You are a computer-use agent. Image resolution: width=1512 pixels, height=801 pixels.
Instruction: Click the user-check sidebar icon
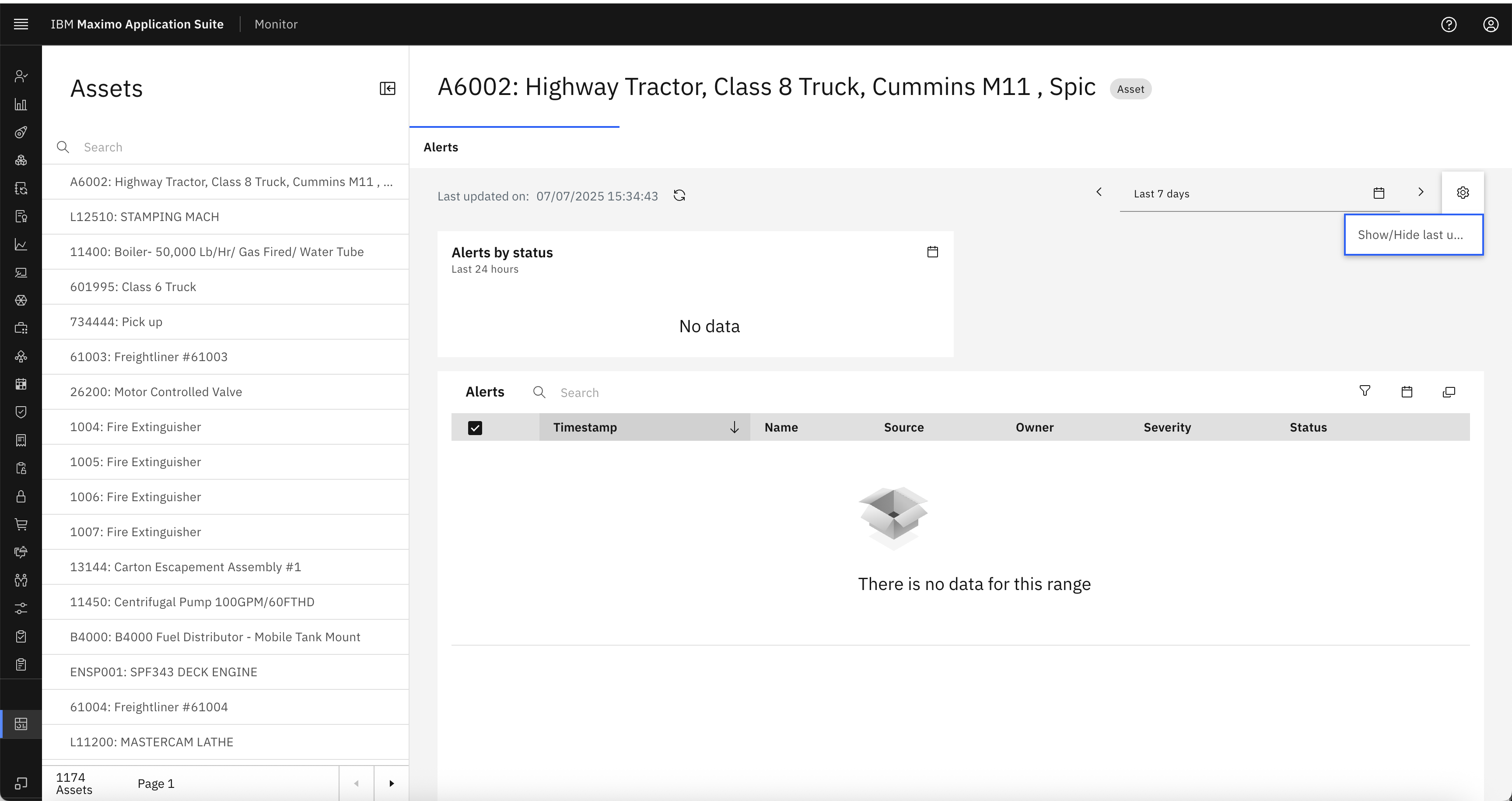pyautogui.click(x=21, y=76)
